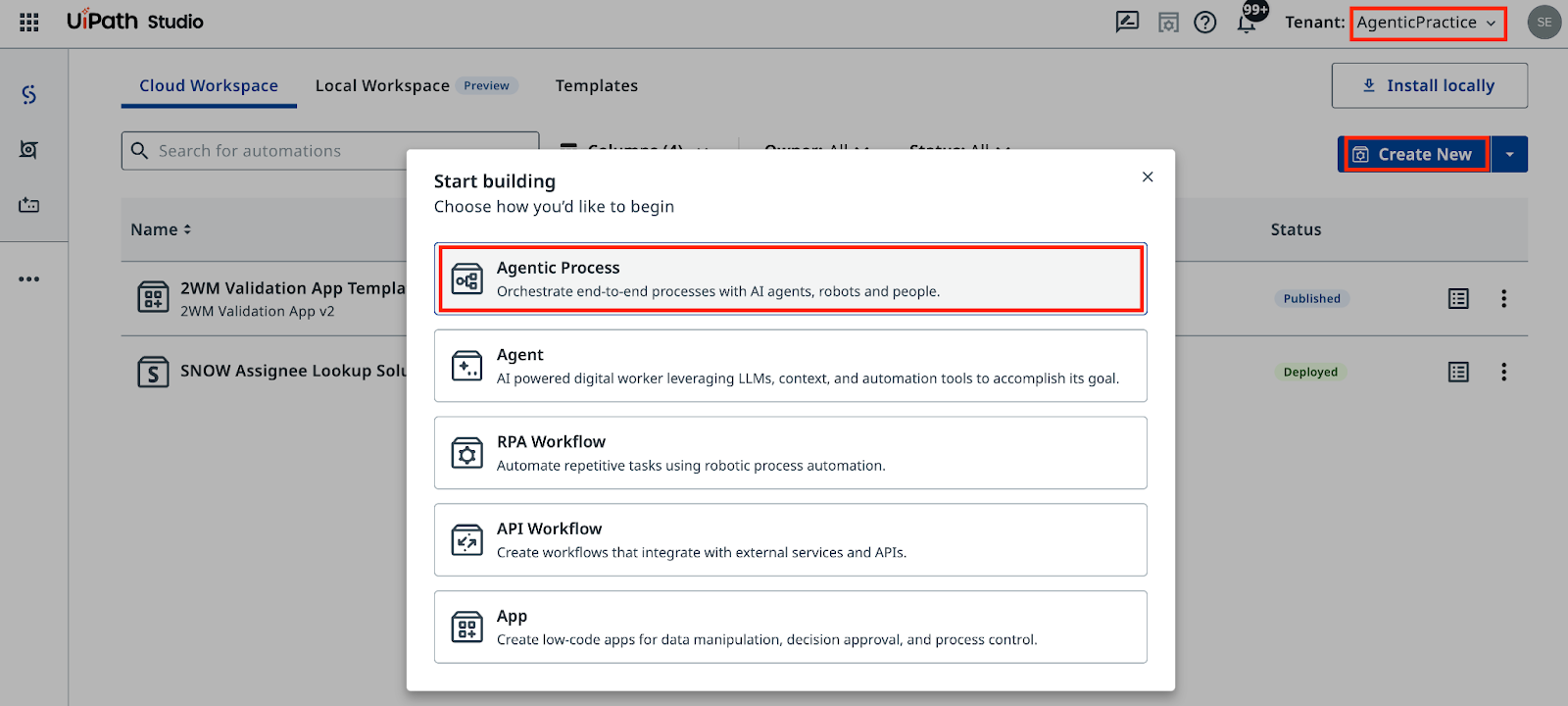This screenshot has width=1568, height=706.
Task: Open the help question mark icon
Action: tap(1205, 22)
